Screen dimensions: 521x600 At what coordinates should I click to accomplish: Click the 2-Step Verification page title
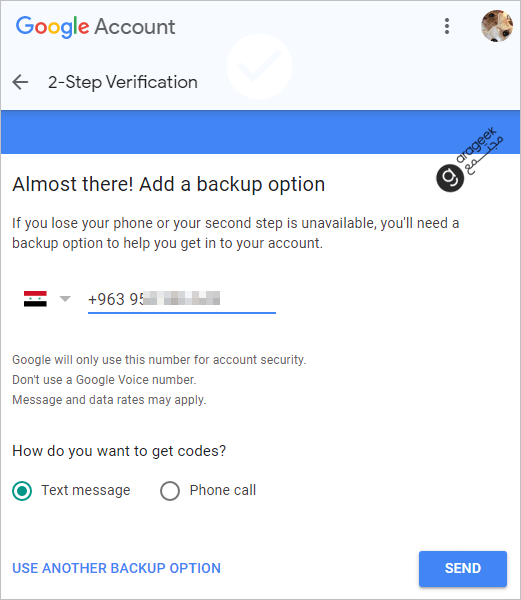click(123, 82)
